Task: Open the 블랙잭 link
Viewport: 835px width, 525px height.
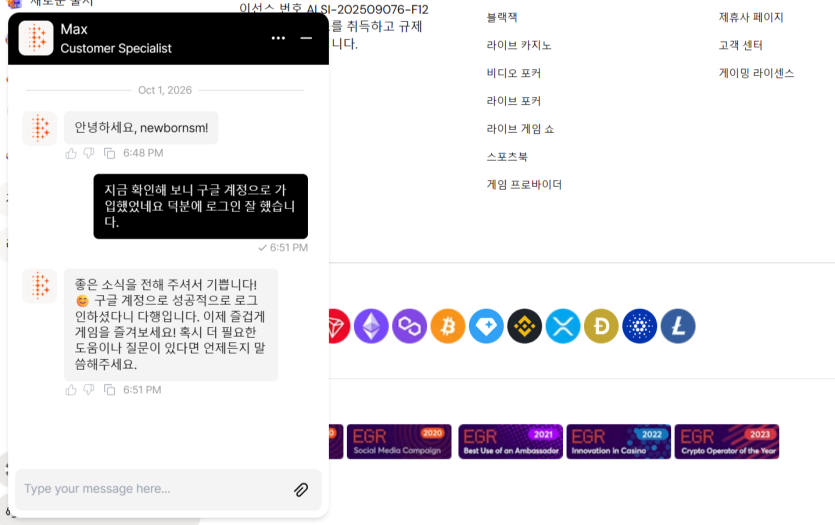Action: tap(502, 17)
